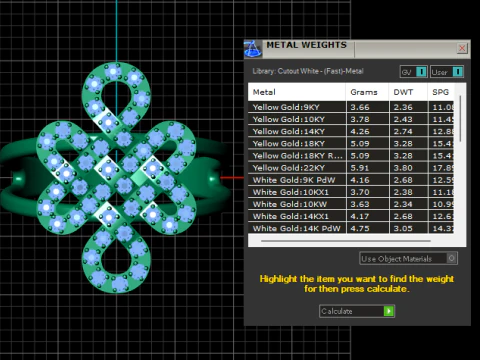Click the 5.91 grams value
Viewport: 480px width, 360px height.
pyautogui.click(x=360, y=168)
